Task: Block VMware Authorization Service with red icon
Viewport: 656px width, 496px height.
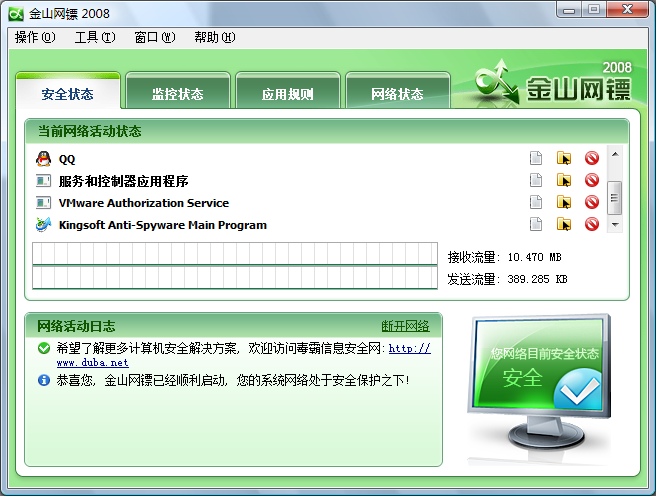Action: [591, 203]
